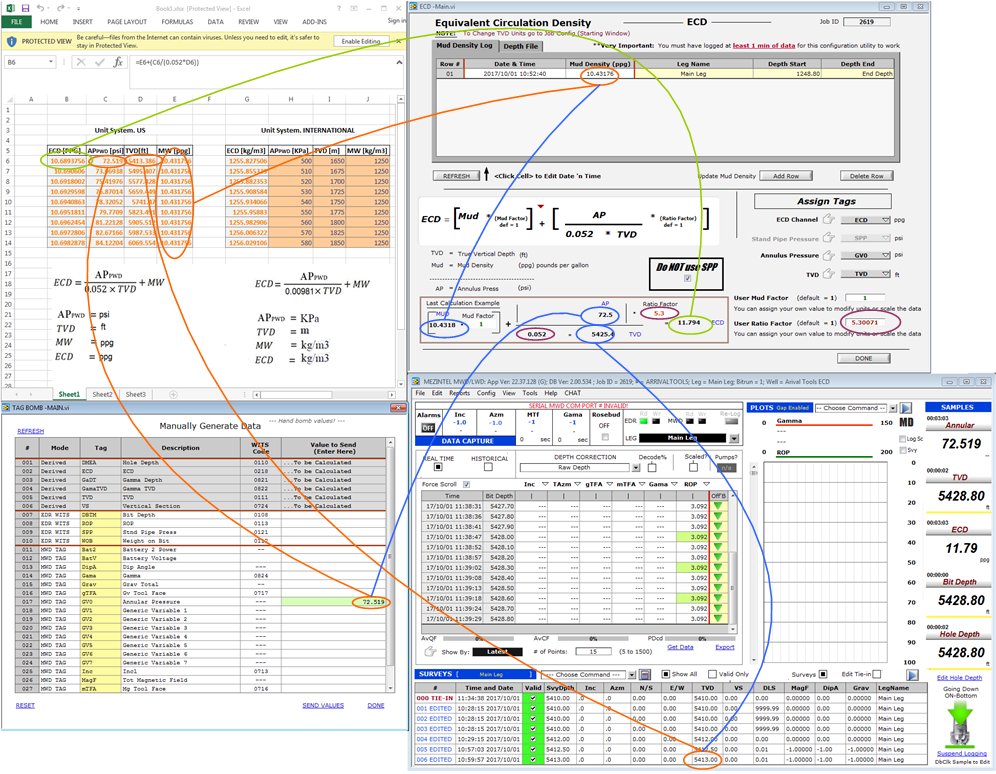This screenshot has width=996, height=774.
Task: Open the Excel Name Box dropdown
Action: click(x=51, y=62)
